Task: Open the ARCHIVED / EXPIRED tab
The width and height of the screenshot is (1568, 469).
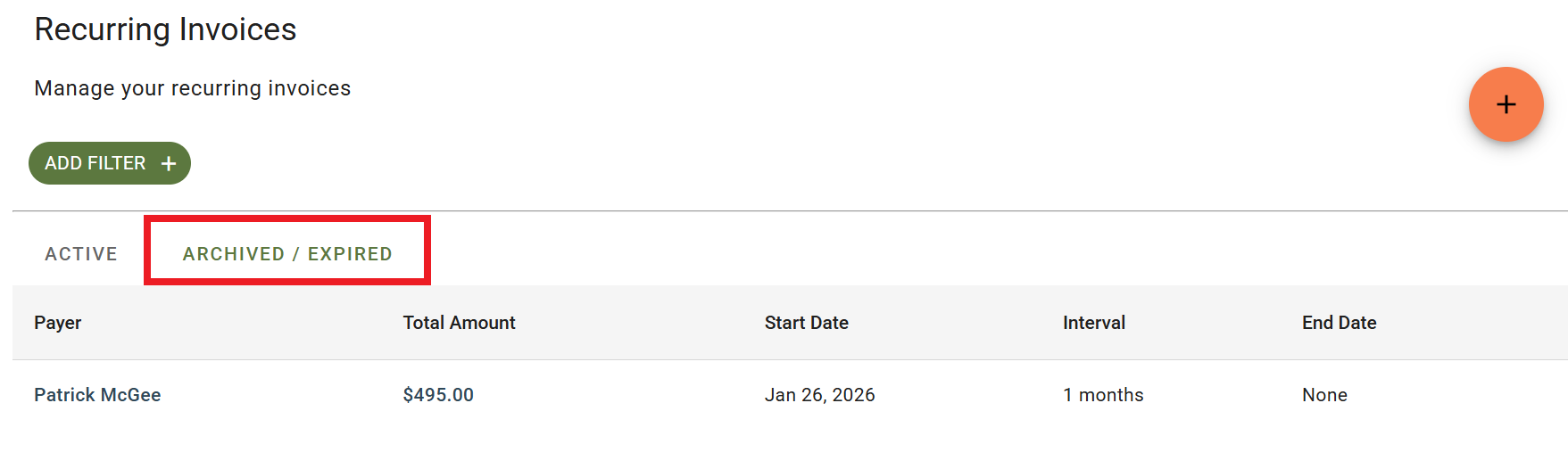Action: point(287,254)
